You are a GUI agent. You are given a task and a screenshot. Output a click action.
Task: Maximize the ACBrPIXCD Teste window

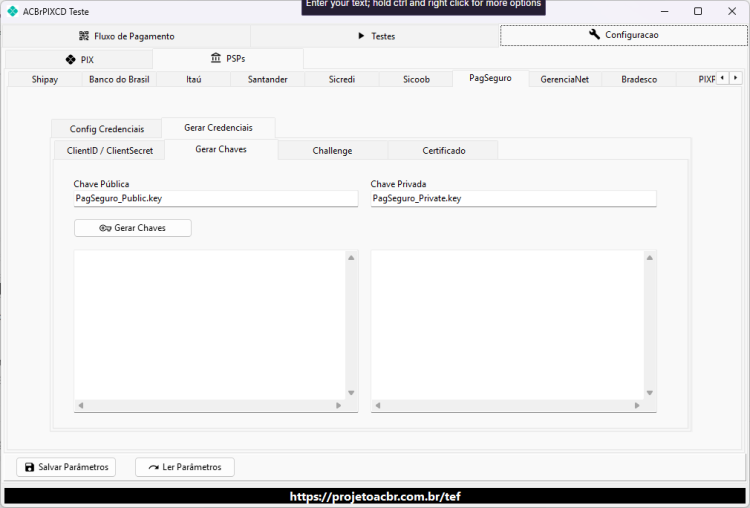point(698,11)
